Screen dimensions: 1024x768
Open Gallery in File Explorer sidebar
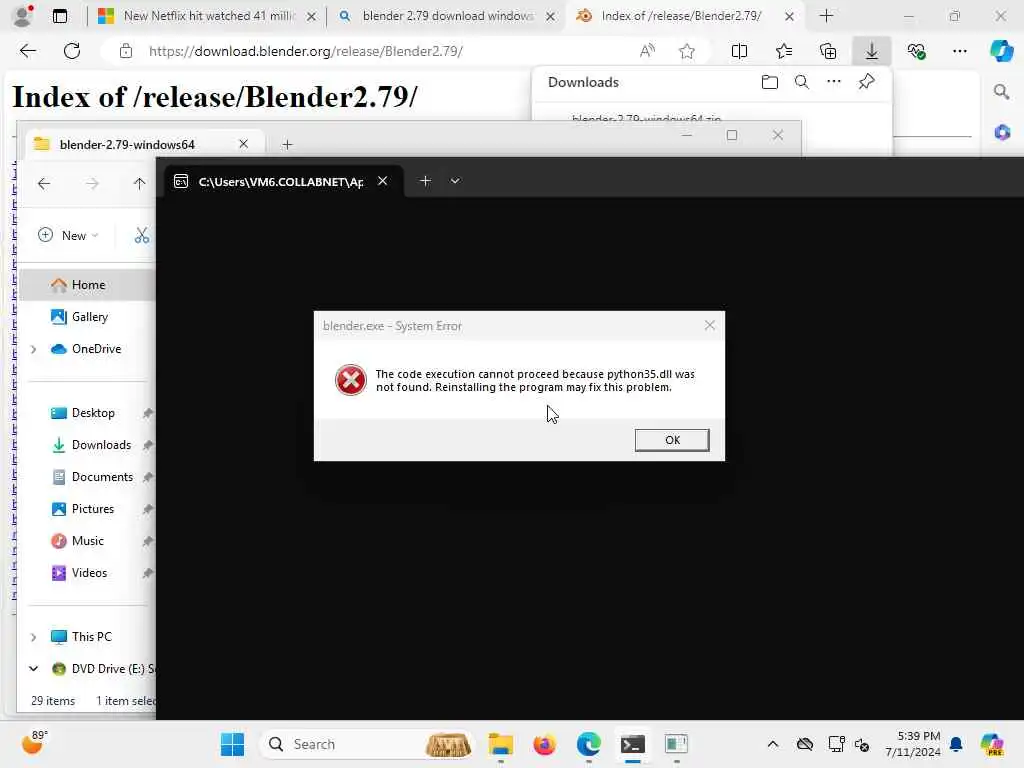pyautogui.click(x=89, y=317)
